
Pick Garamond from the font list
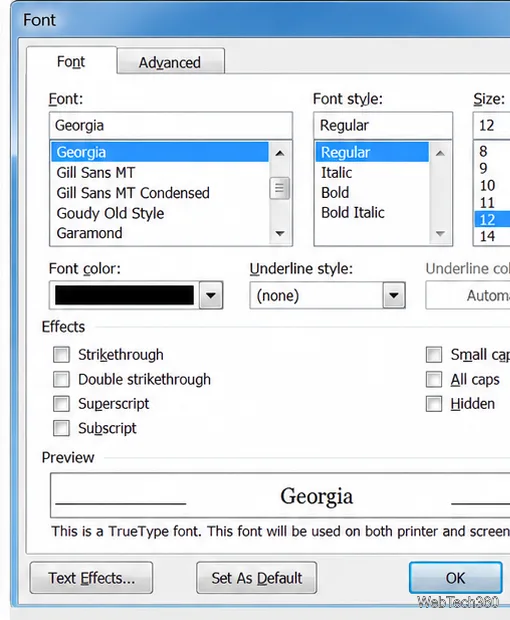tap(160, 233)
